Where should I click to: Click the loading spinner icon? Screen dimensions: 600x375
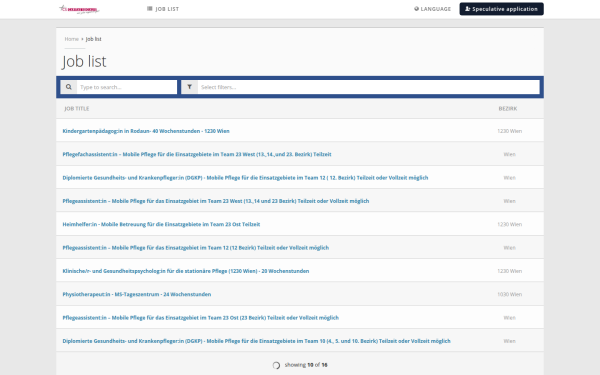(x=276, y=365)
